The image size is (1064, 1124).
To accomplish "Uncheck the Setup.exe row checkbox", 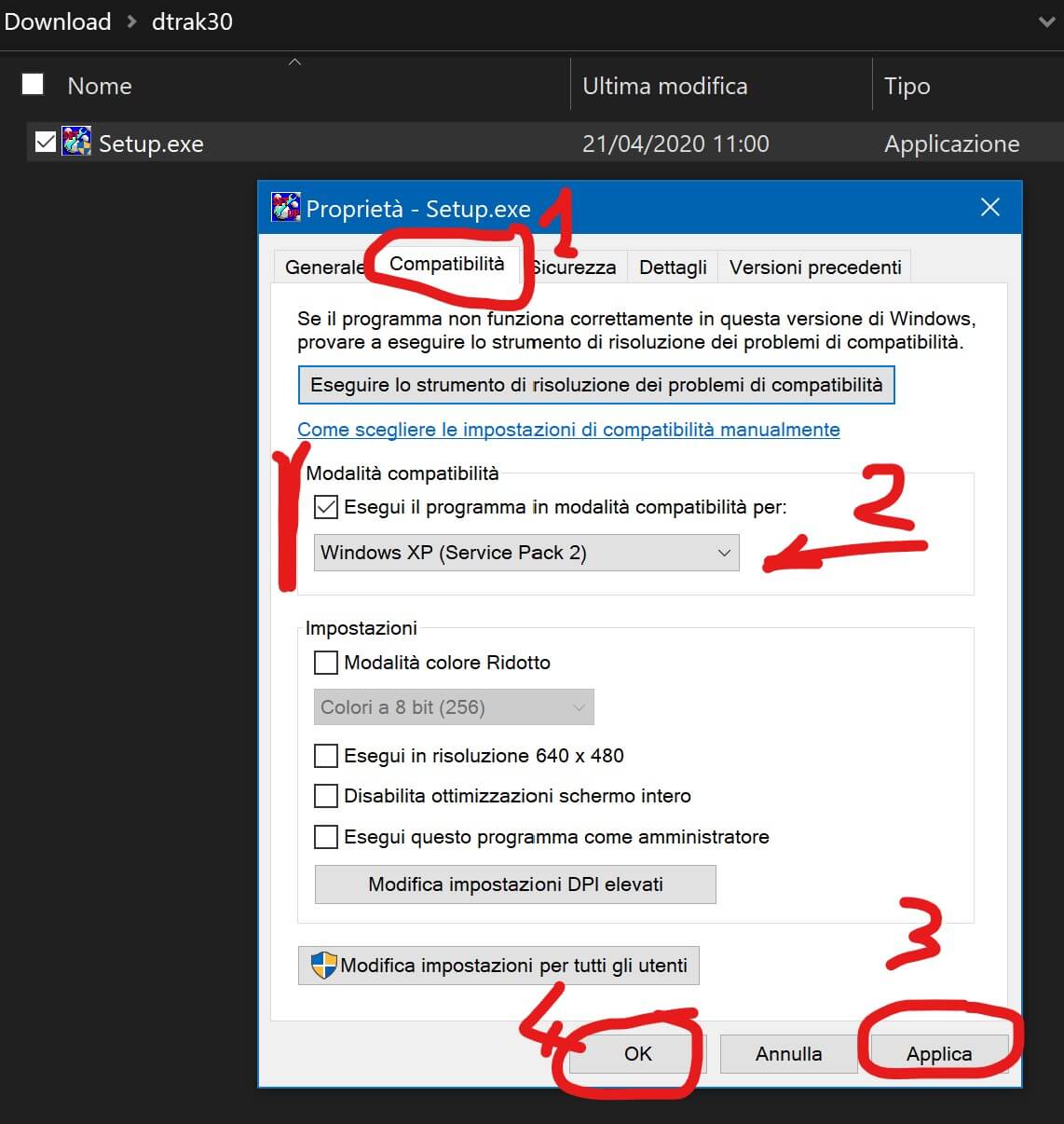I will click(x=45, y=143).
